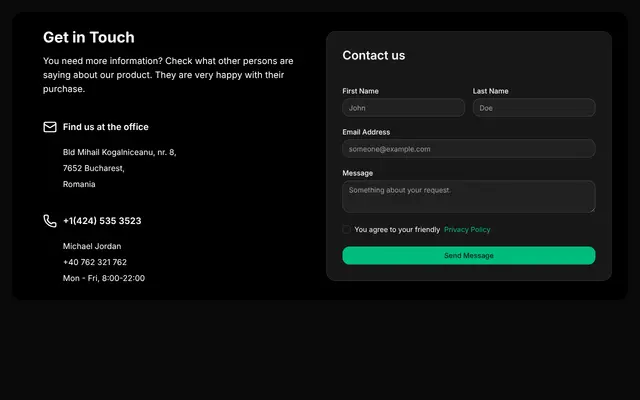
Task: Click the 'Contact us' form title
Action: pos(373,56)
